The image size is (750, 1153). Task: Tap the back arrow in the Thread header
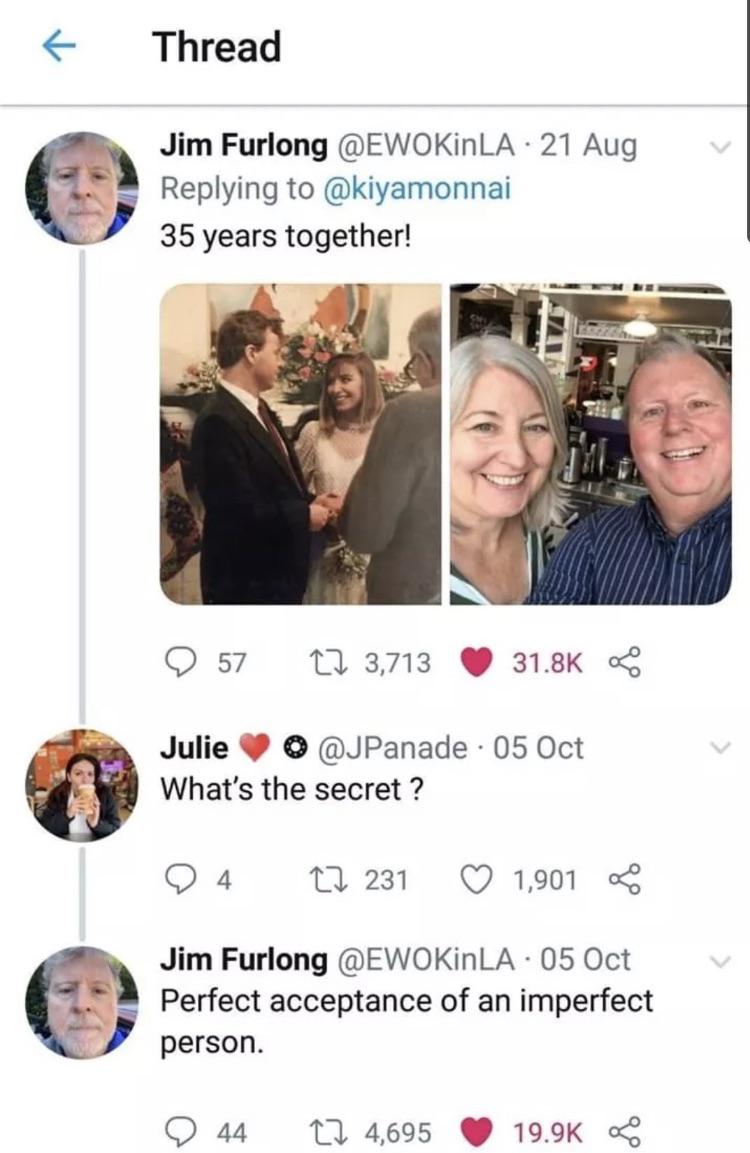click(x=61, y=48)
